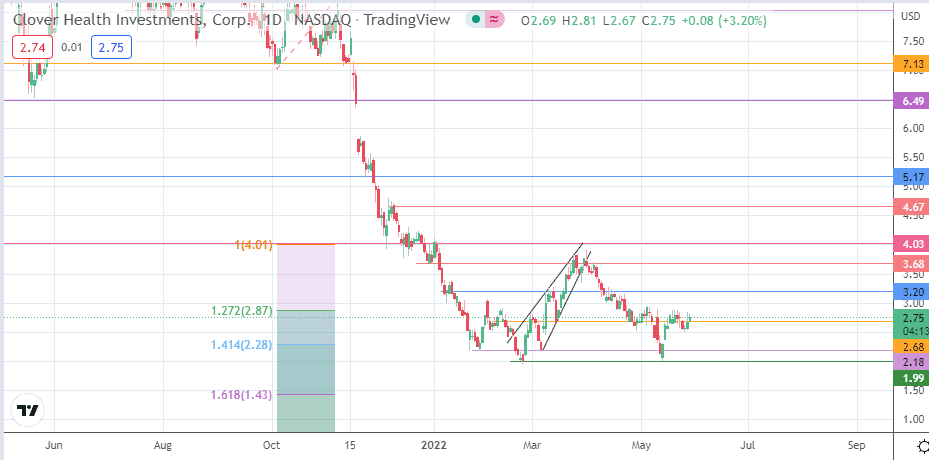Click the Mar date on time axis
This screenshot has width=929, height=460.
tap(532, 445)
